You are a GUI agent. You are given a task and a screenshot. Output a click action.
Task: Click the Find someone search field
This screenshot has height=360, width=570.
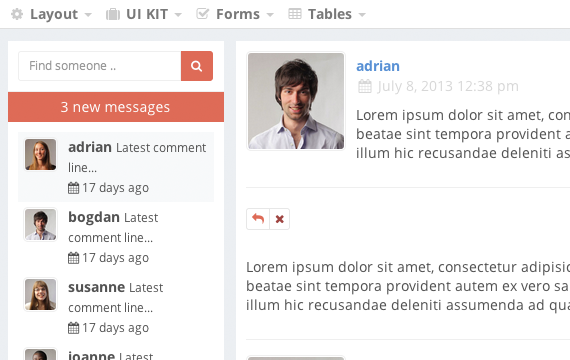click(100, 66)
